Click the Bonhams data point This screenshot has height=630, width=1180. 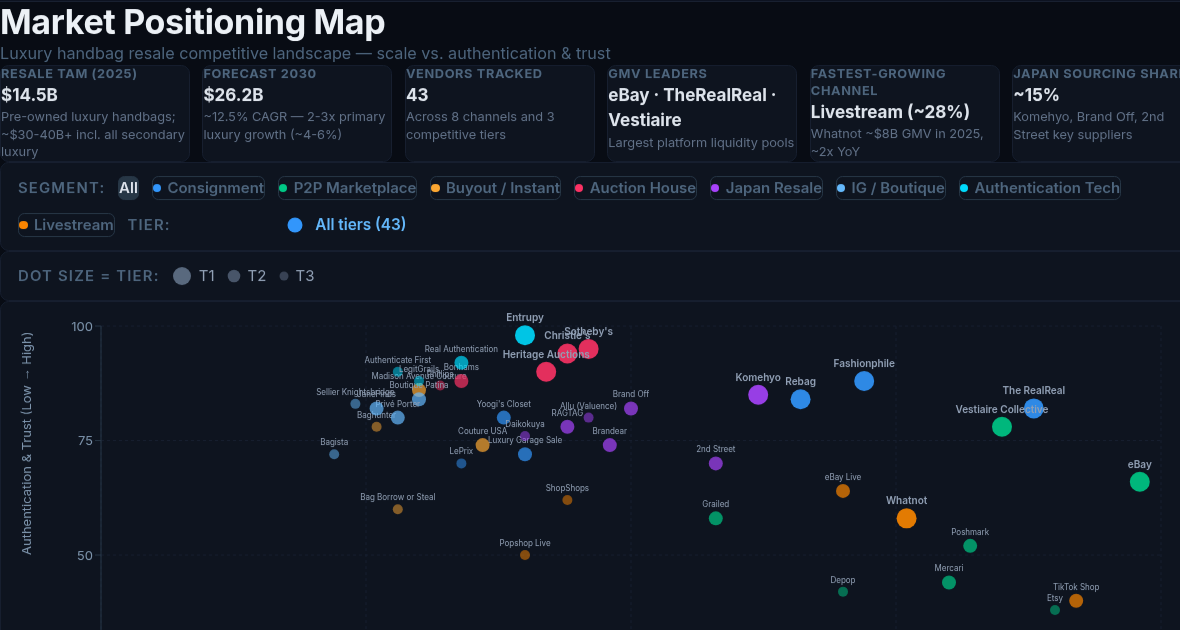click(x=461, y=381)
